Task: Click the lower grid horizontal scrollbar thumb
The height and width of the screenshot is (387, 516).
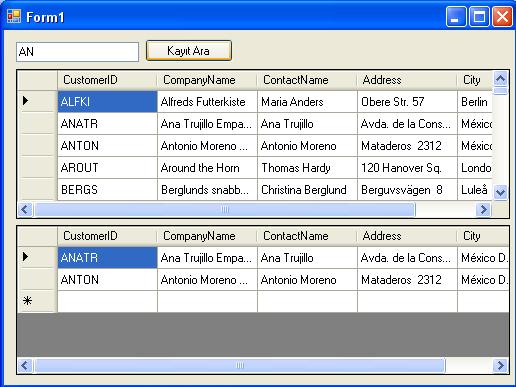Action: point(240,365)
